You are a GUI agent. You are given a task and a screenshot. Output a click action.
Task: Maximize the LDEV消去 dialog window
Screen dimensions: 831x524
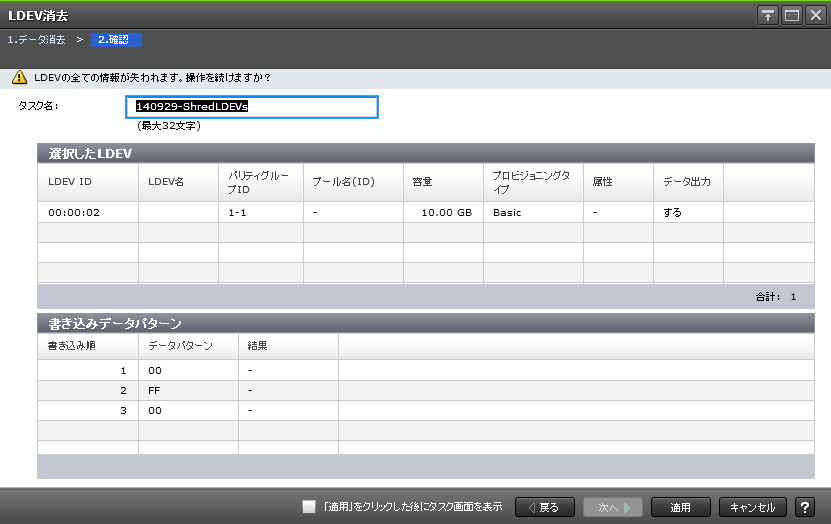point(791,15)
